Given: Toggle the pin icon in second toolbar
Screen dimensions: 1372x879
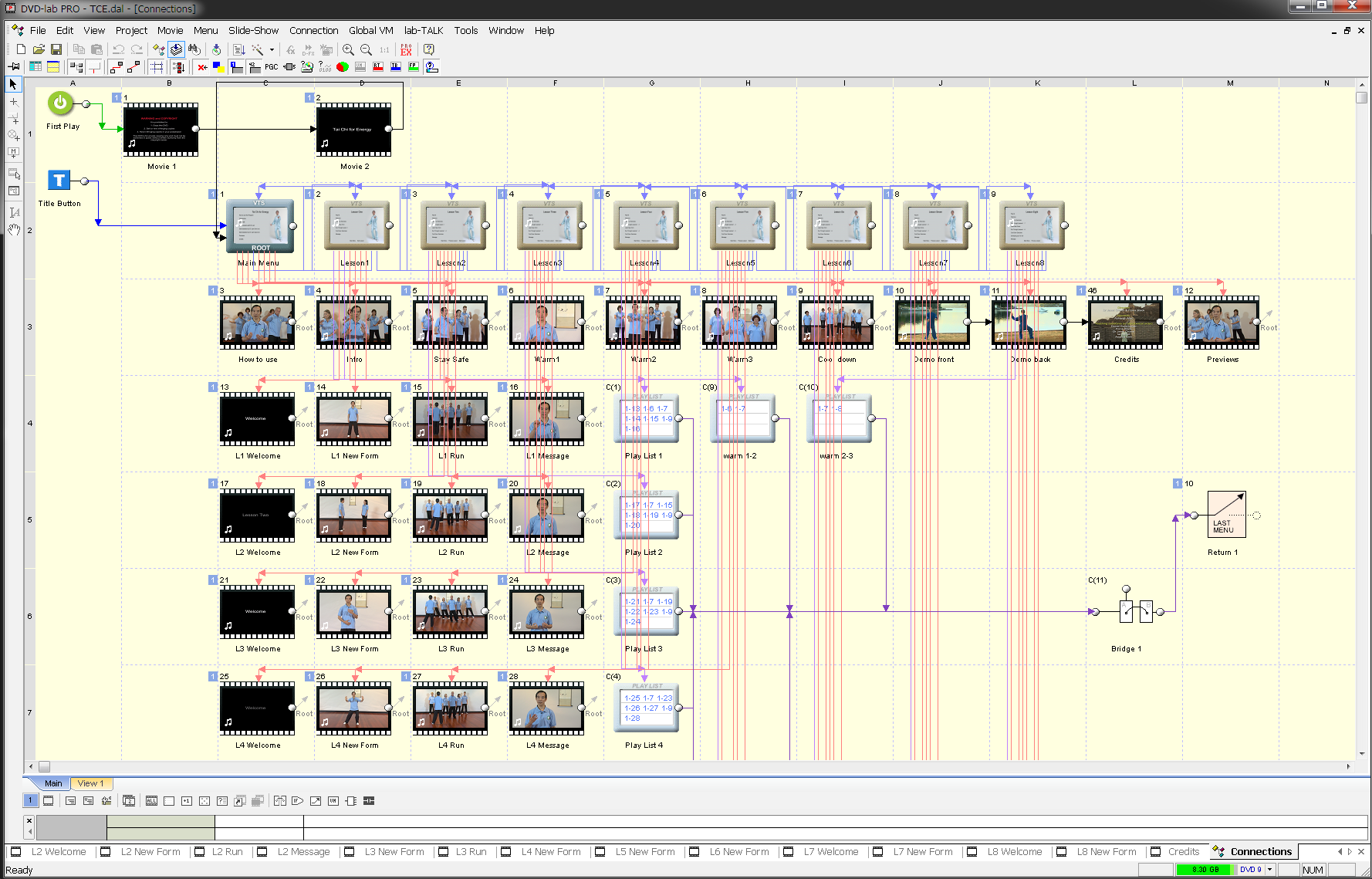Looking at the screenshot, I should 14,67.
